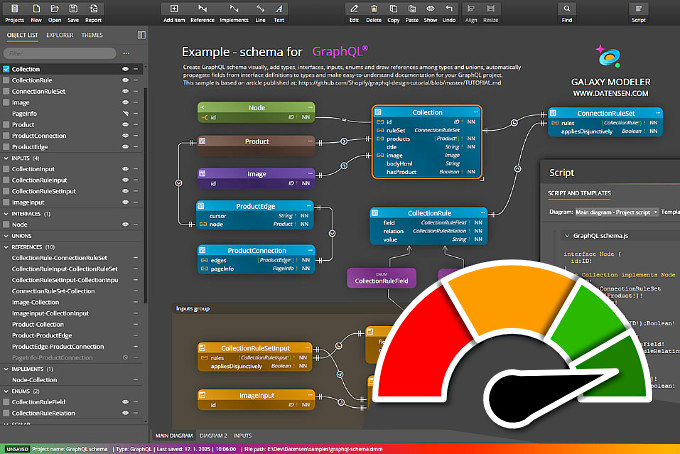Collapse the GraphQL schema.js script section
Viewport: 680px width, 454px height.
click(567, 235)
